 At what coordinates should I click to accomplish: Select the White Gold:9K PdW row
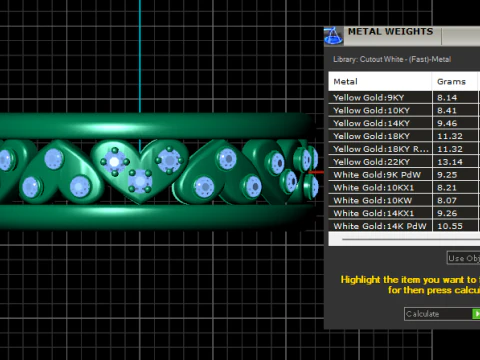pos(404,175)
